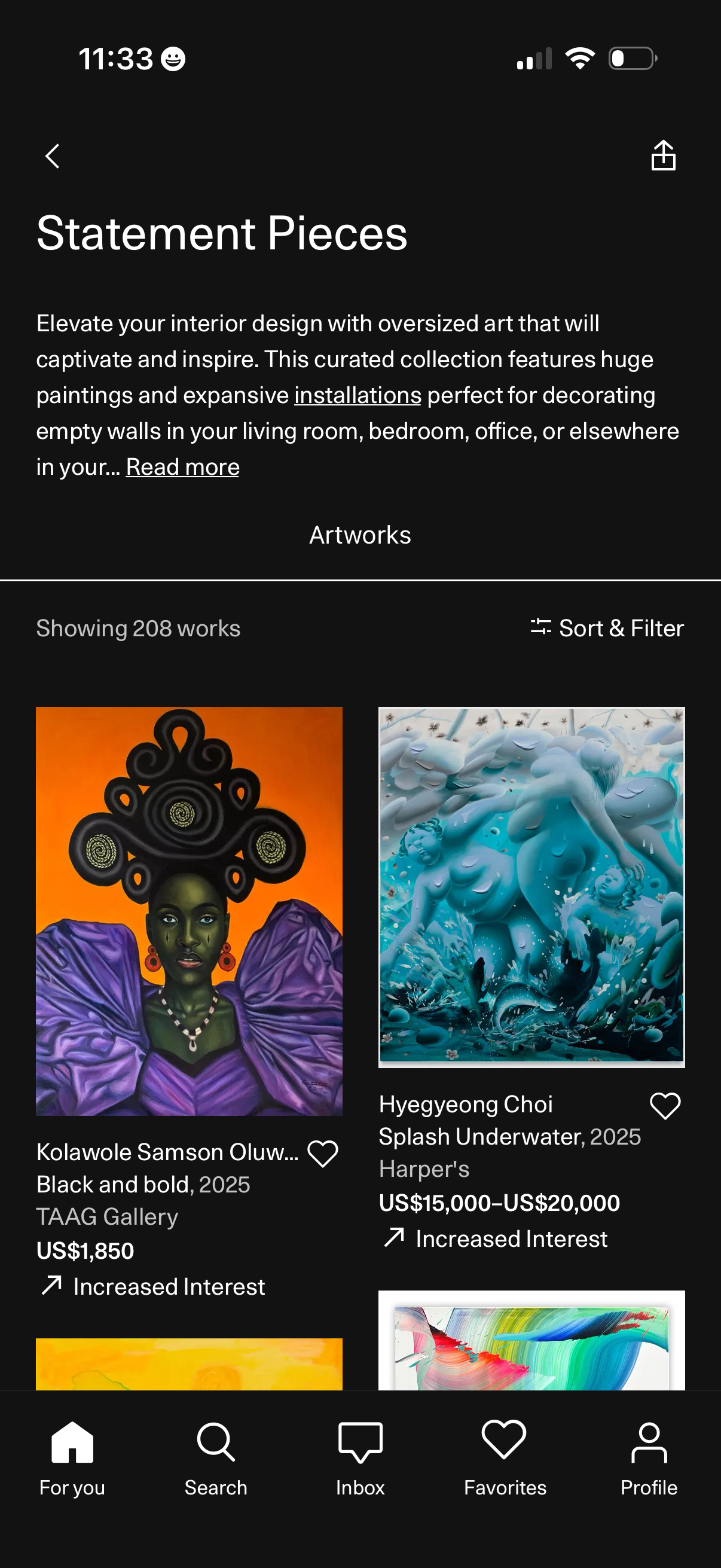Tap the share icon
The width and height of the screenshot is (721, 1568).
[x=662, y=156]
